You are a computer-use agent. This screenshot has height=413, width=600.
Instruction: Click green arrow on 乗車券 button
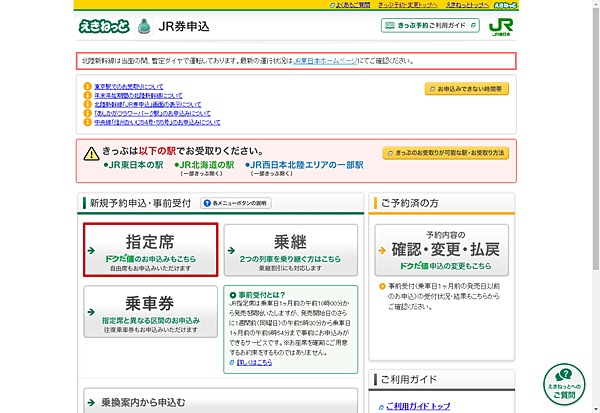91,312
